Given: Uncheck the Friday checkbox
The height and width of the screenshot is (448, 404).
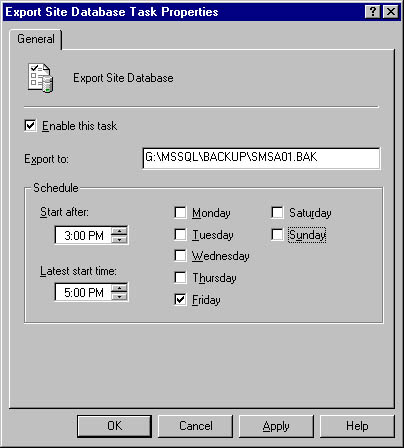Looking at the screenshot, I should (x=180, y=300).
